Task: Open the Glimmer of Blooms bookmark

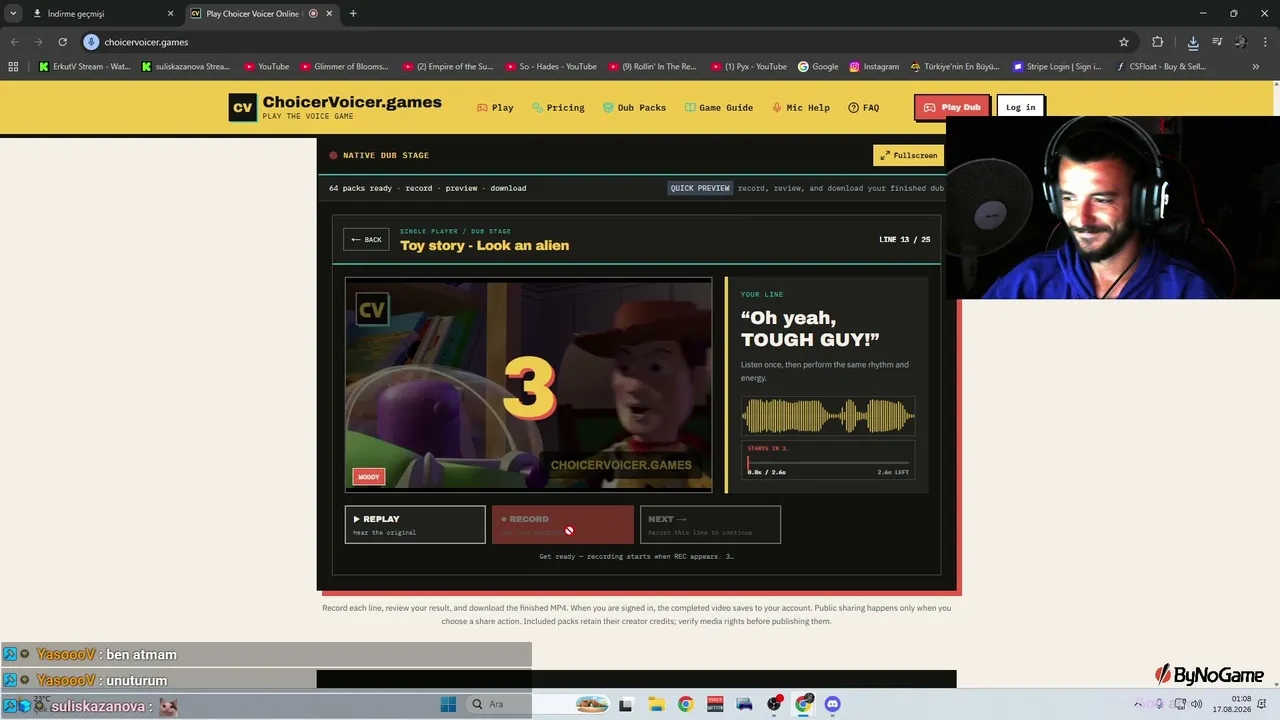Action: (343, 67)
